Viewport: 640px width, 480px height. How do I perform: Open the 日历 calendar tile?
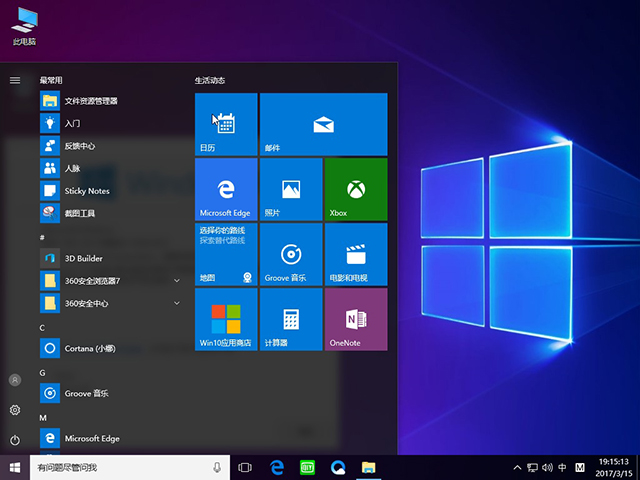(x=226, y=124)
